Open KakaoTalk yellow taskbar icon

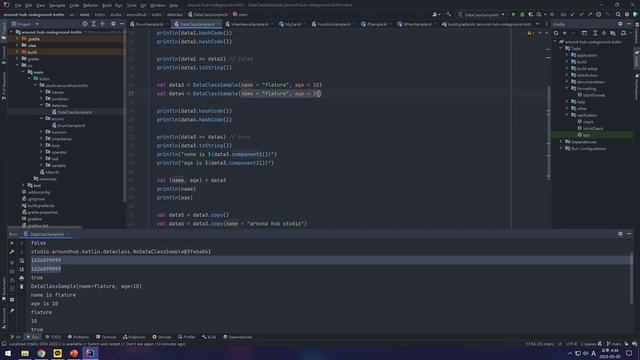[x=58, y=353]
